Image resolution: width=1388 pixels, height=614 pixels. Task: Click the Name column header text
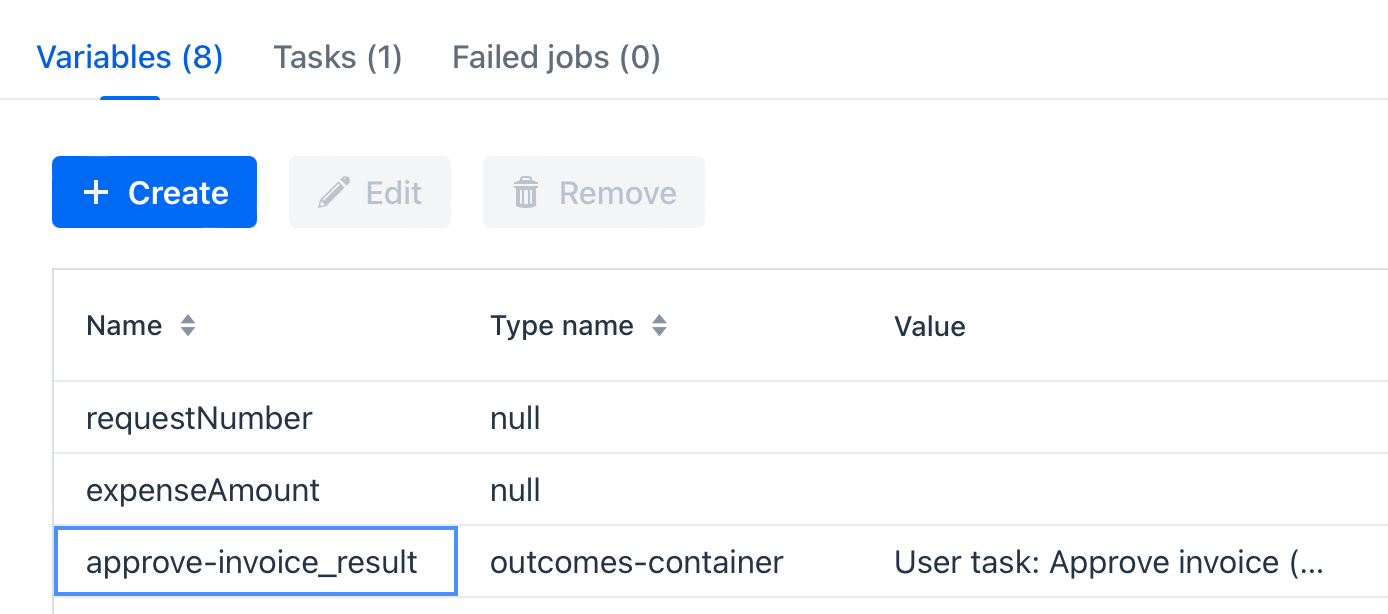(124, 326)
